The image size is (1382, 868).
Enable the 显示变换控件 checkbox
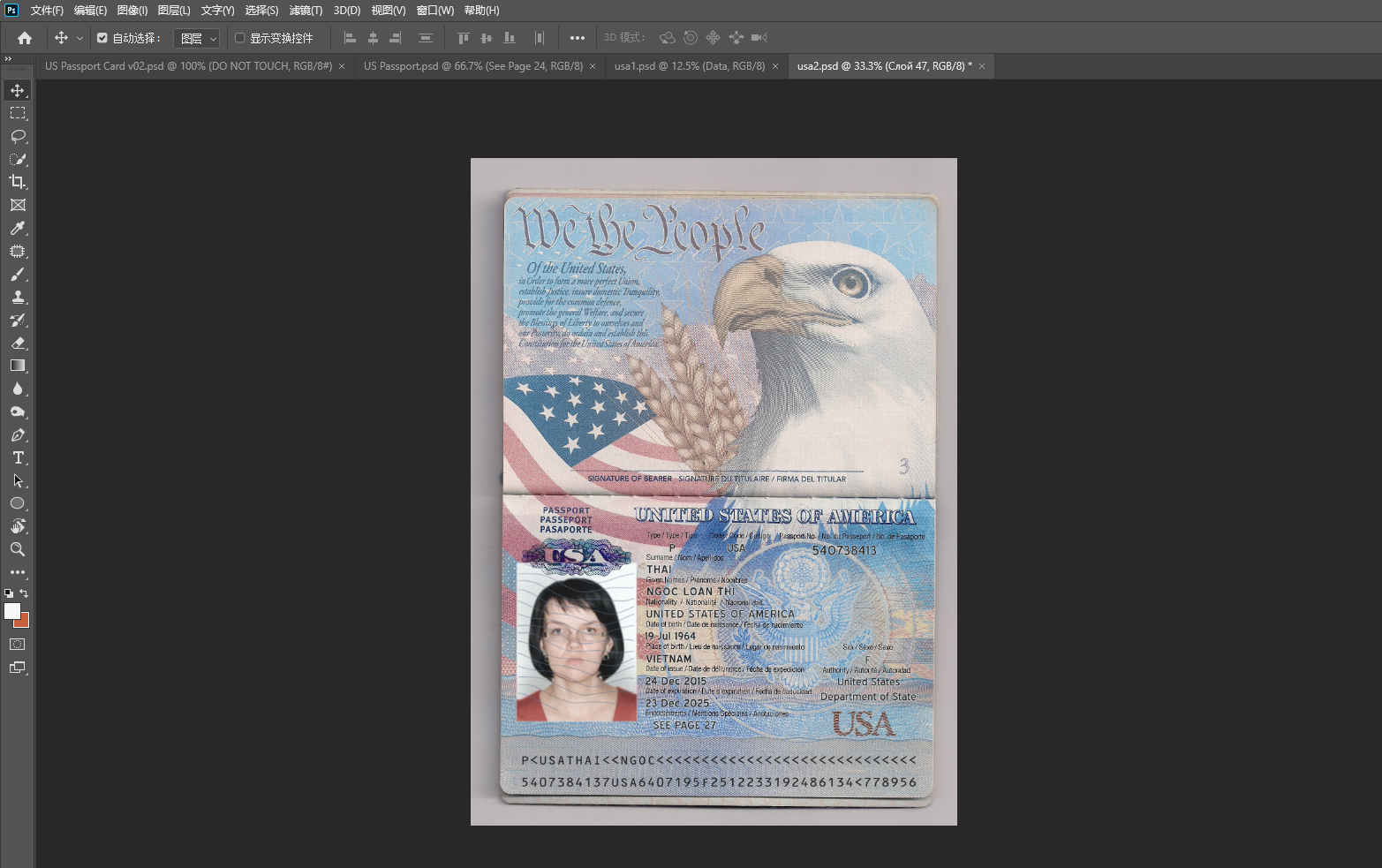(x=239, y=38)
